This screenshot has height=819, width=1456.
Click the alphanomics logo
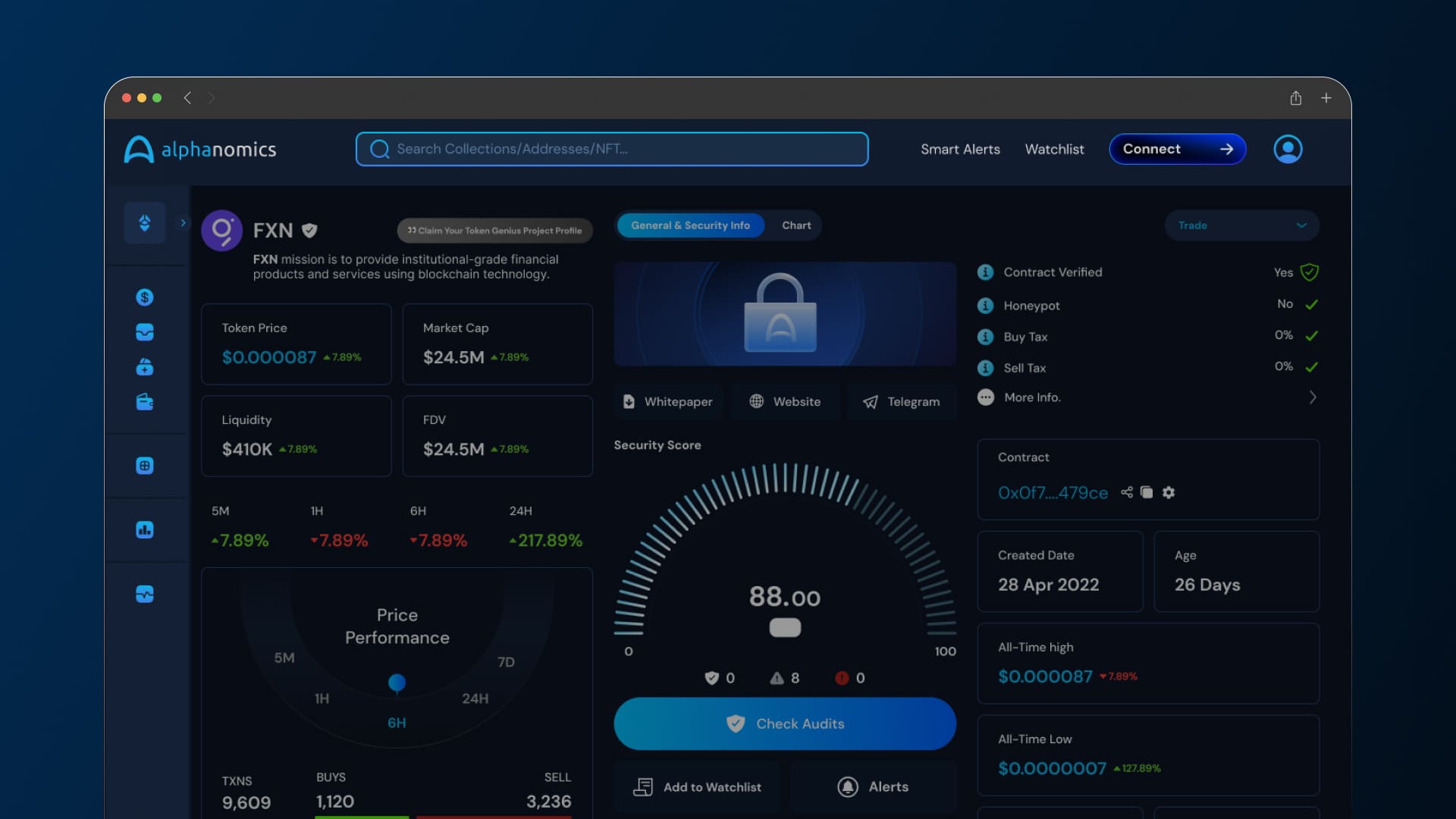(x=200, y=149)
